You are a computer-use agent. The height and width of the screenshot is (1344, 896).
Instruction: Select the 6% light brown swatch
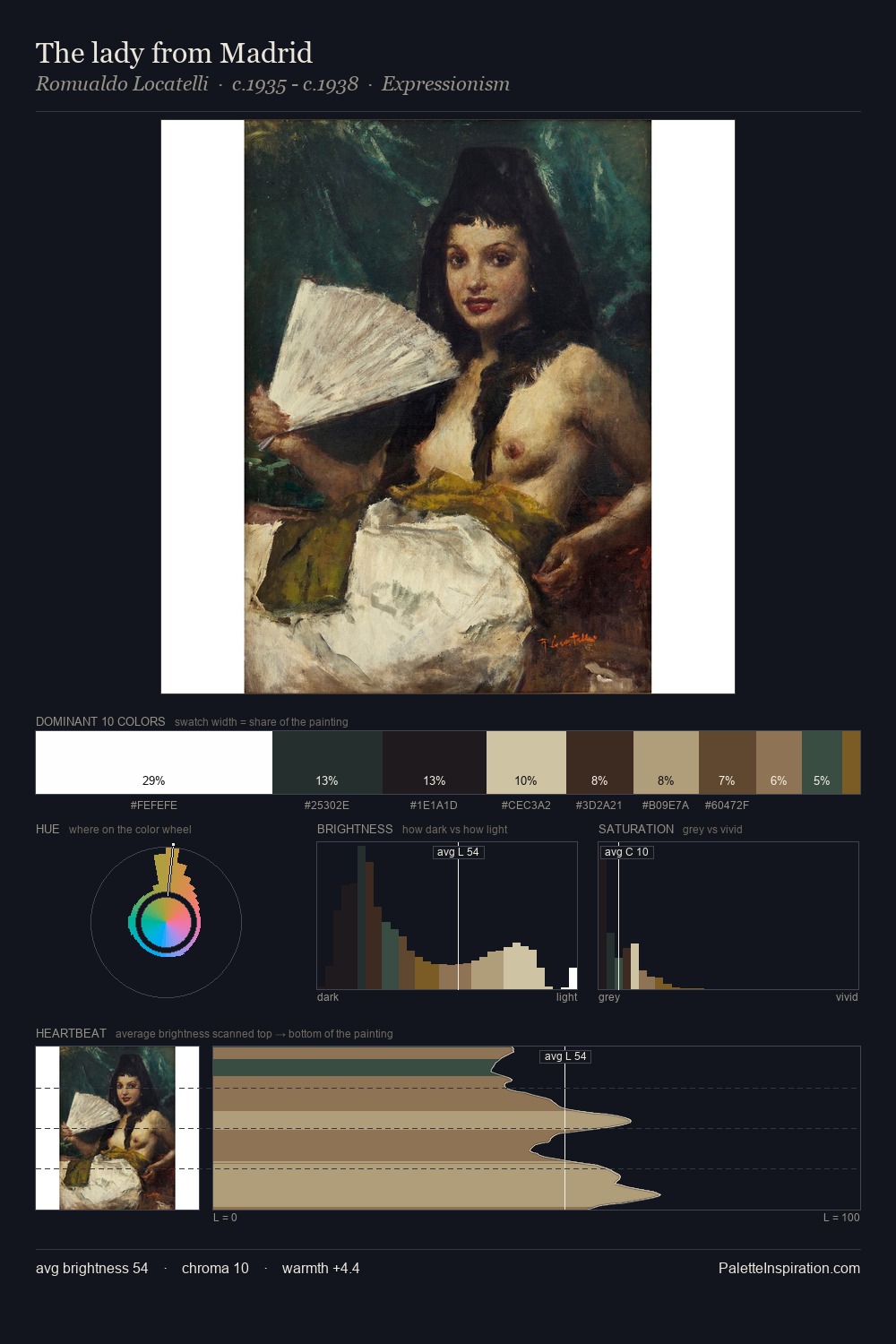(779, 762)
